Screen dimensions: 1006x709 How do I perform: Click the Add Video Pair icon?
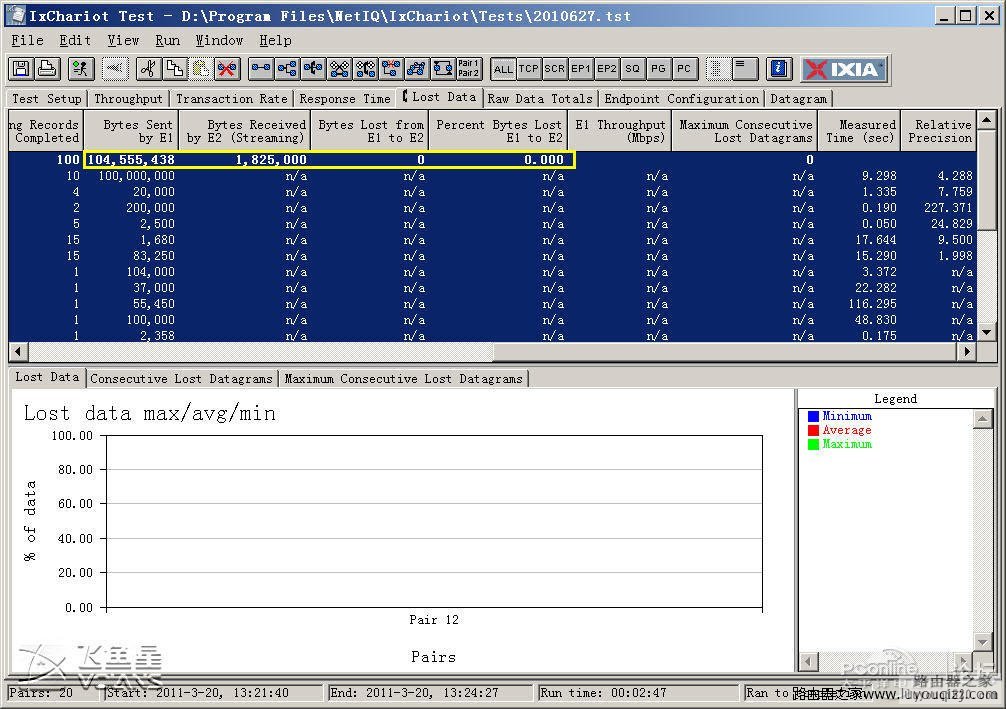(x=366, y=69)
